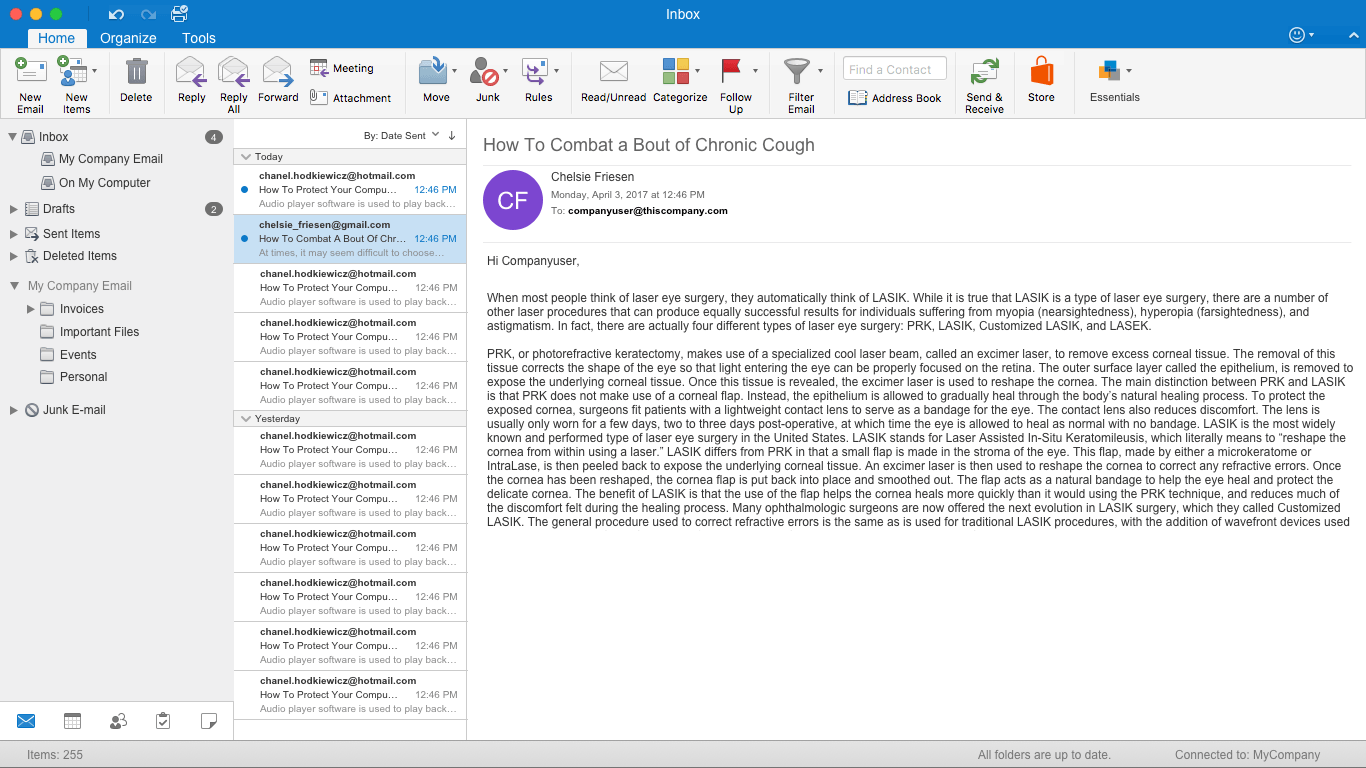Toggle sort order arrow in message list
Viewport: 1366px width, 768px height.
(x=452, y=136)
